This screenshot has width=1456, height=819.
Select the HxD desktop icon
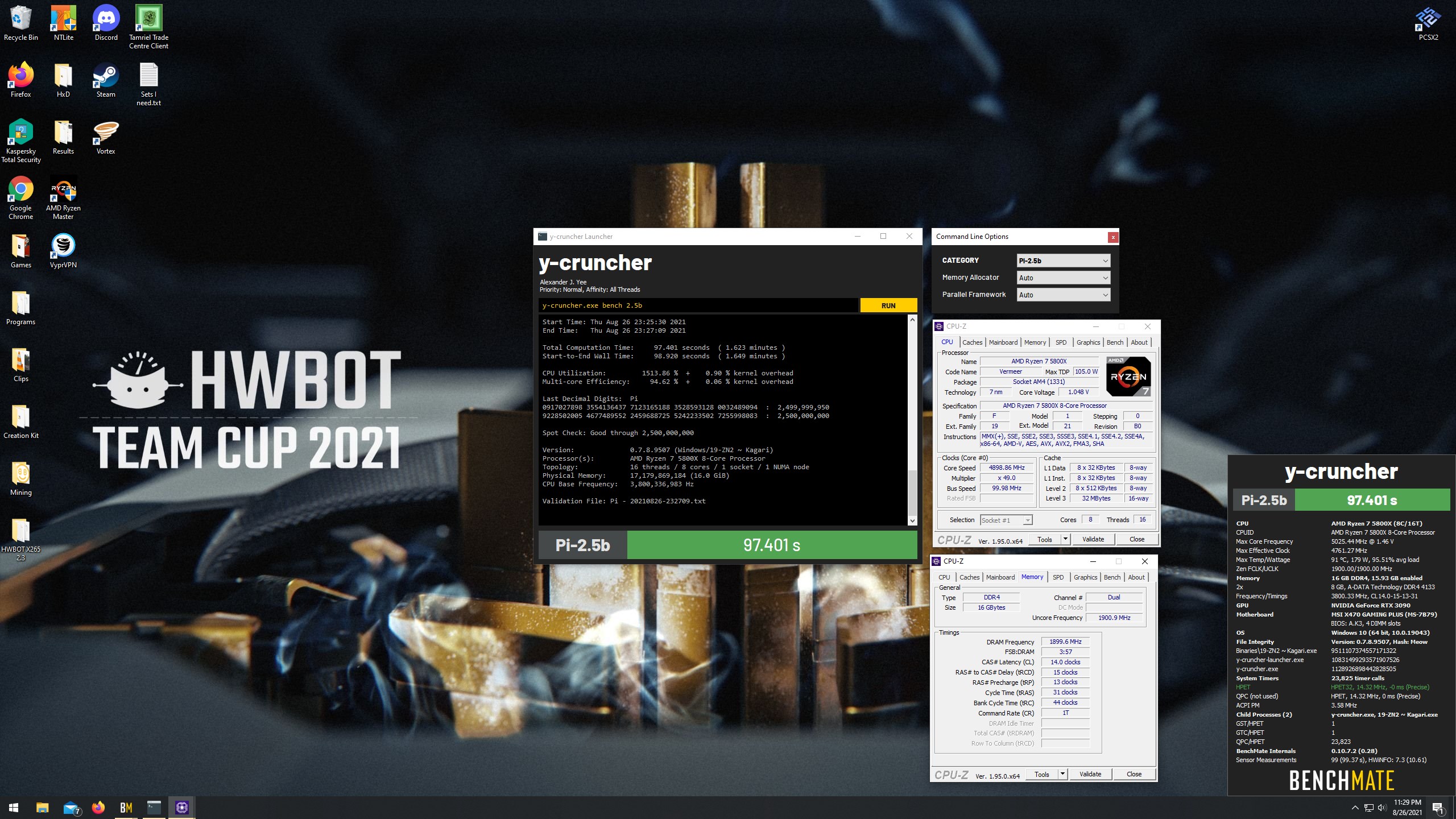(63, 80)
